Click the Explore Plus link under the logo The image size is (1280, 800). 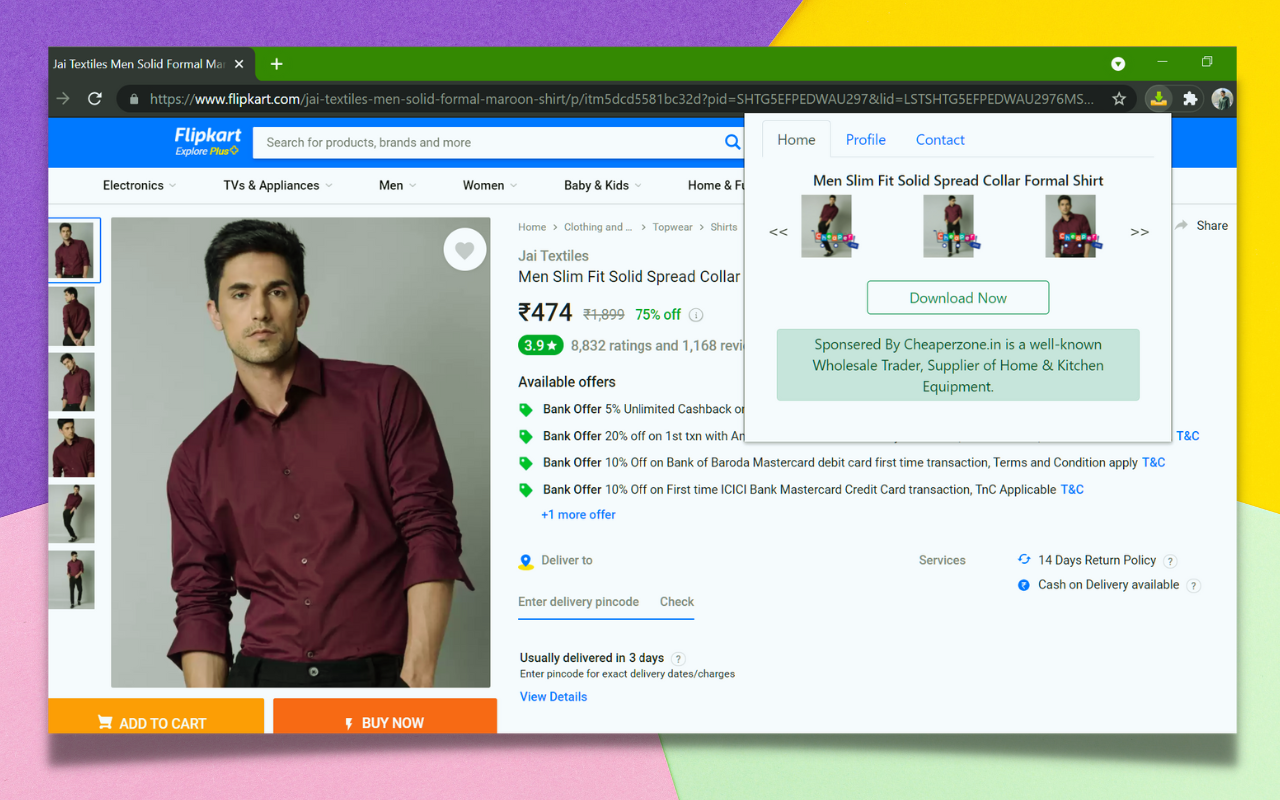207,151
